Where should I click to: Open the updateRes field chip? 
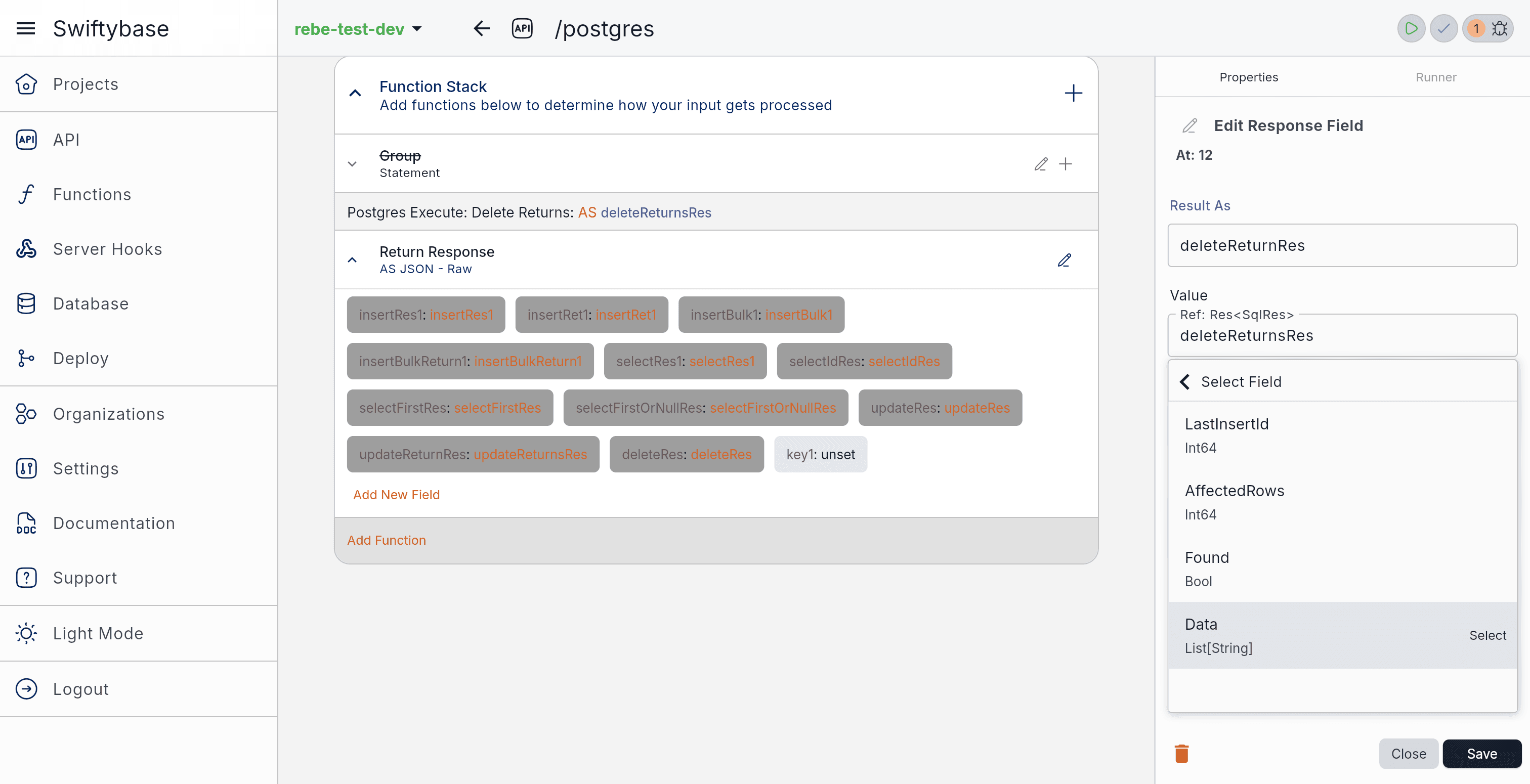tap(940, 408)
